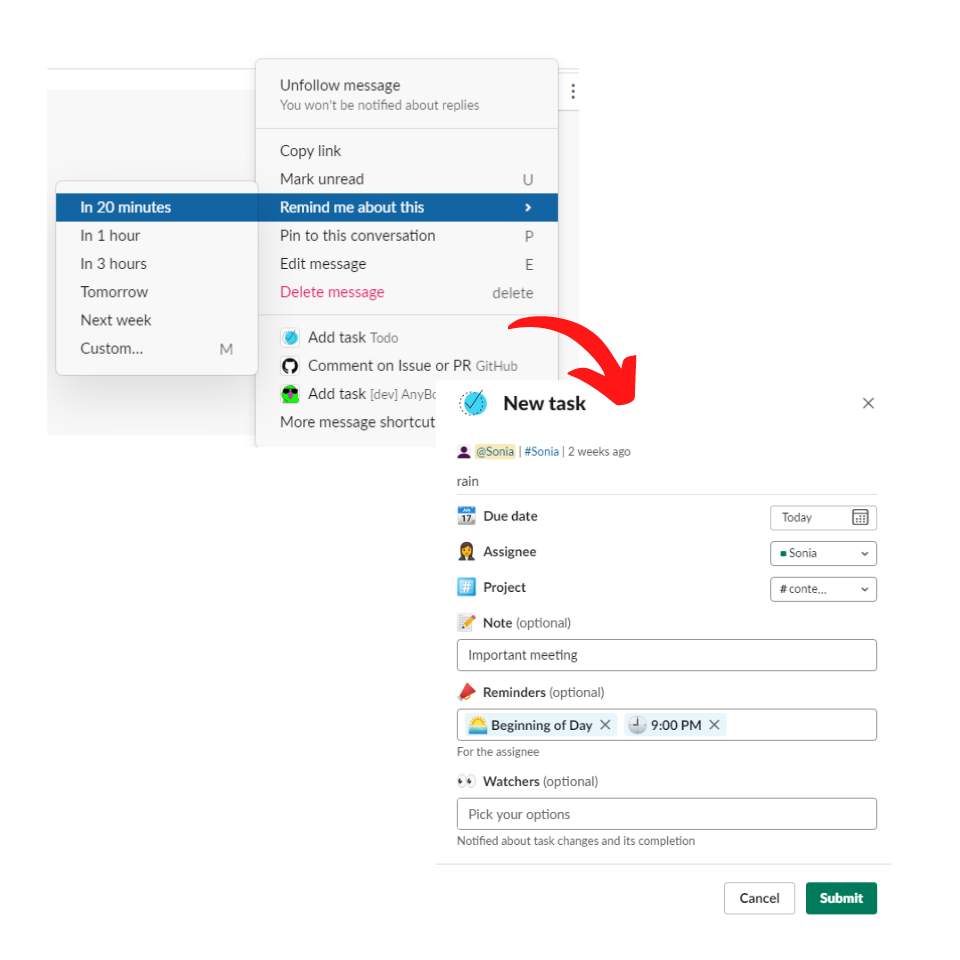Click the megaphone icon beside Reminders
This screenshot has width=960, height=960.
tap(466, 691)
